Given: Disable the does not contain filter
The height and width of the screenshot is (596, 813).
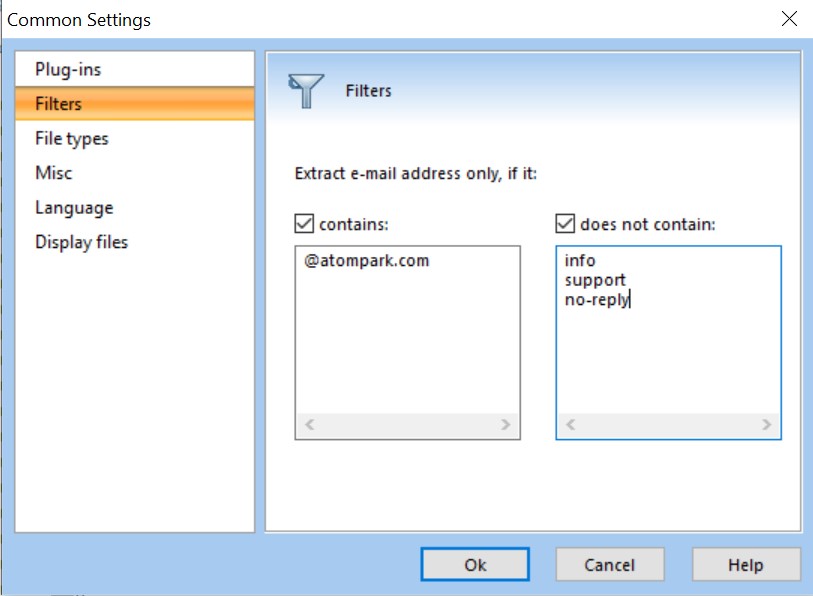Looking at the screenshot, I should 563,223.
